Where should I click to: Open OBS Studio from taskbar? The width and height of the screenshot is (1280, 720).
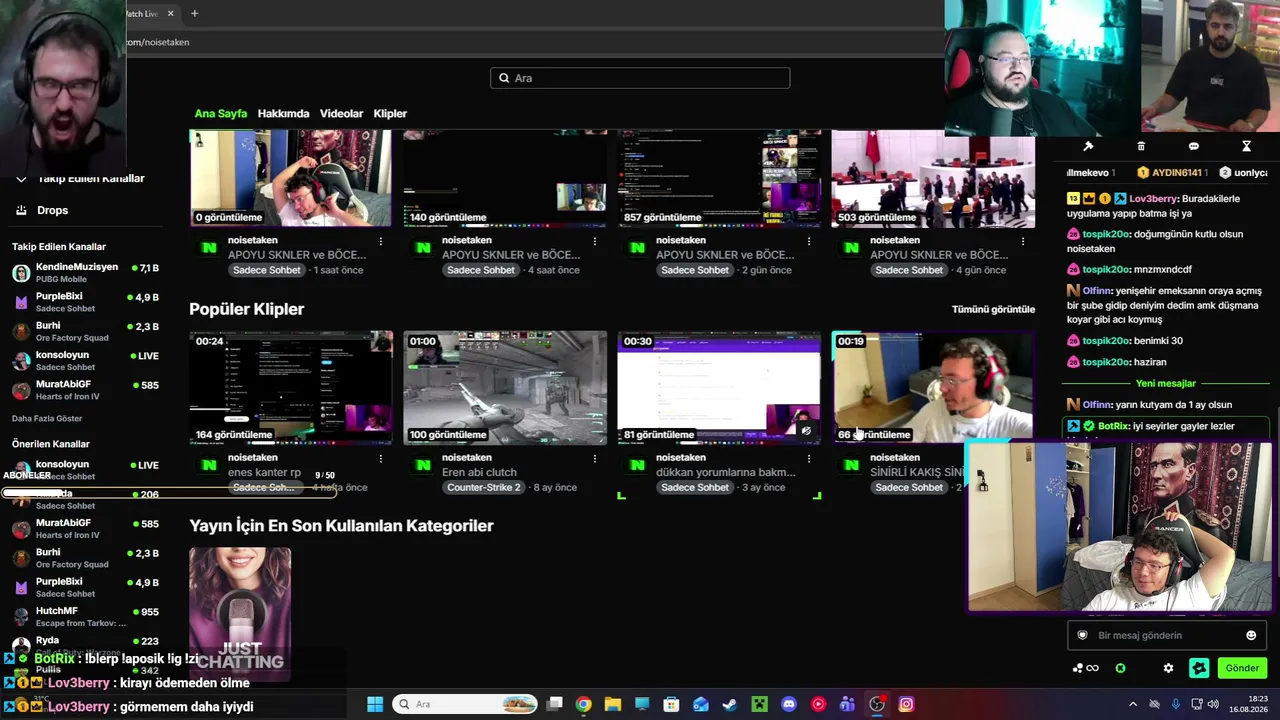click(877, 704)
